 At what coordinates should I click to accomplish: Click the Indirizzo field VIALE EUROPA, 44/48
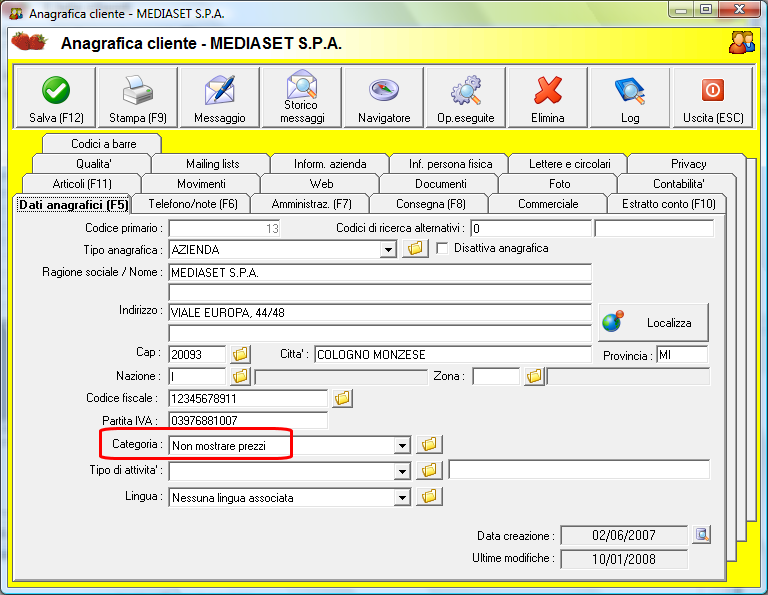[x=380, y=312]
